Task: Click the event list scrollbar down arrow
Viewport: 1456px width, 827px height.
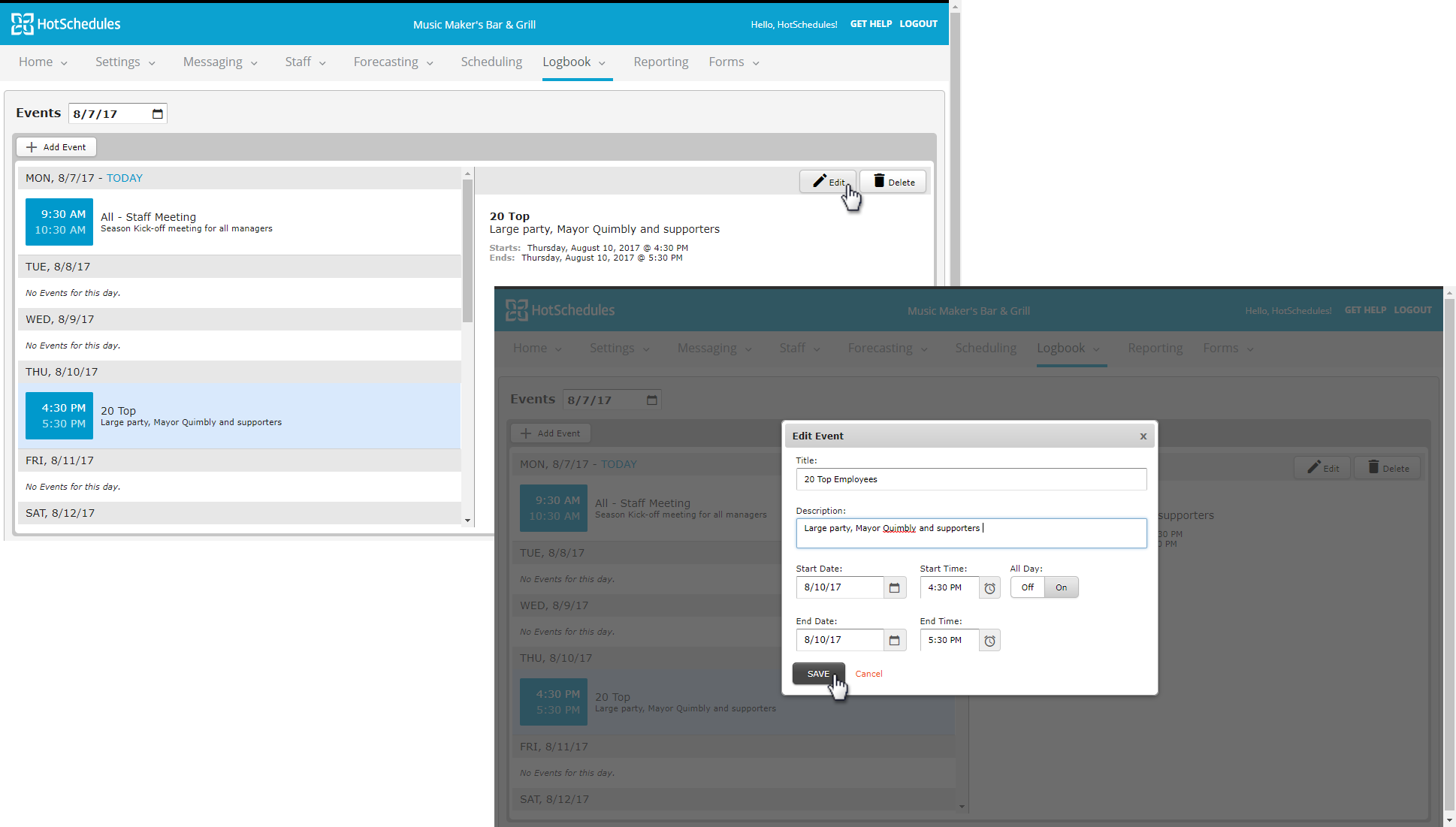Action: [467, 521]
